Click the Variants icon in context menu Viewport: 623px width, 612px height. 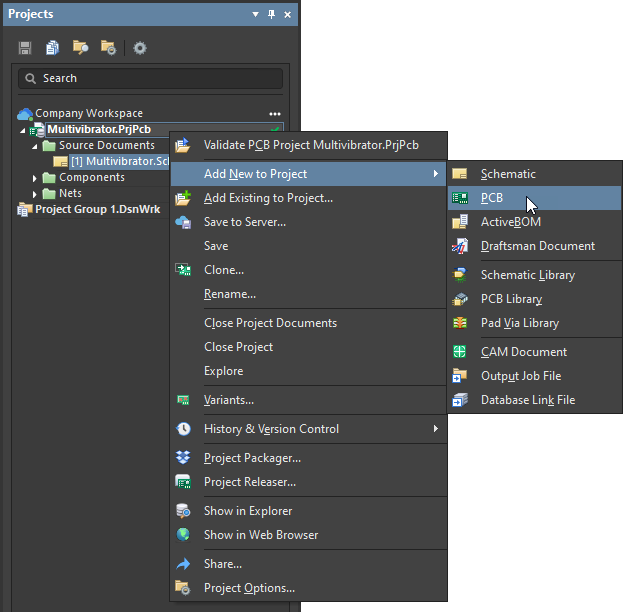183,400
